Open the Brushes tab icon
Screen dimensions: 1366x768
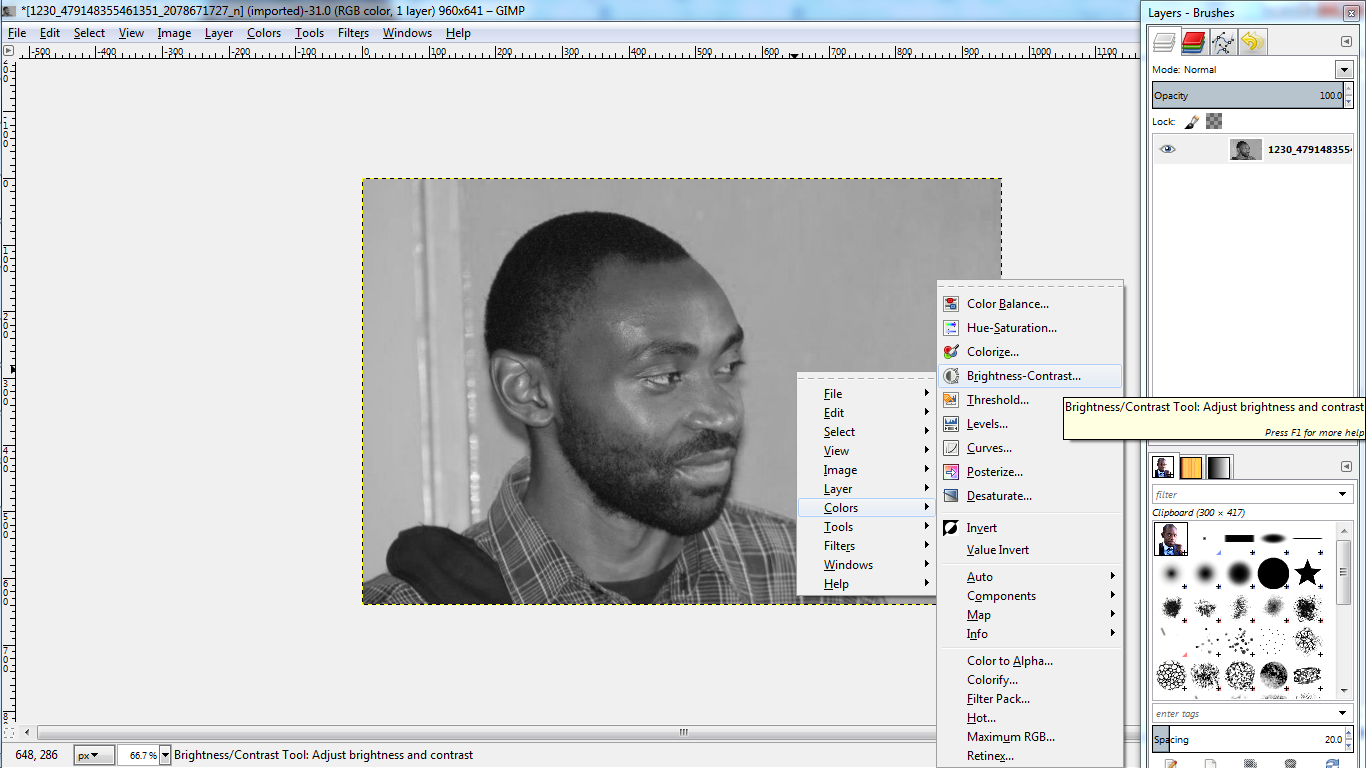click(1163, 467)
